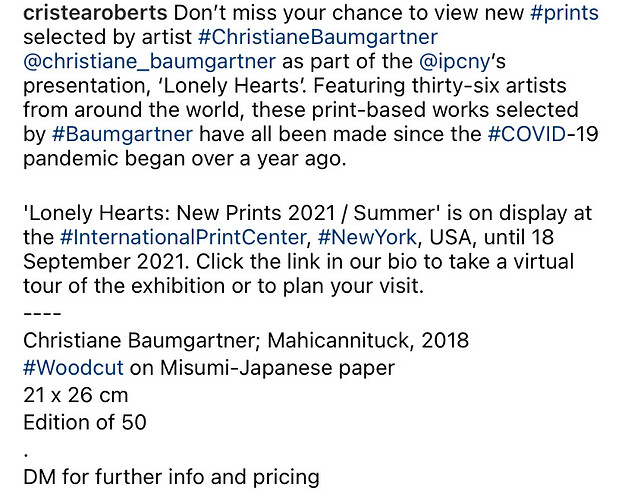Click 'pandemic began over a year ago' line
The height and width of the screenshot is (500, 628).
pyautogui.click(x=185, y=159)
